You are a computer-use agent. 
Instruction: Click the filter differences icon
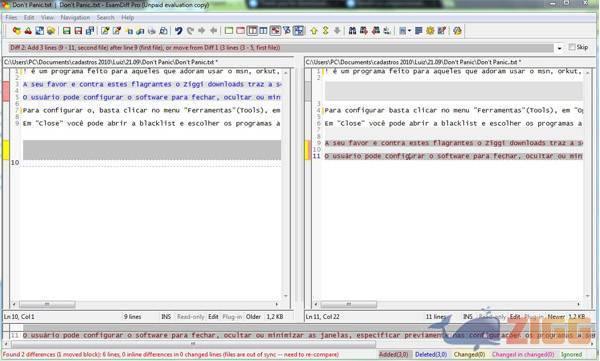[x=287, y=31]
